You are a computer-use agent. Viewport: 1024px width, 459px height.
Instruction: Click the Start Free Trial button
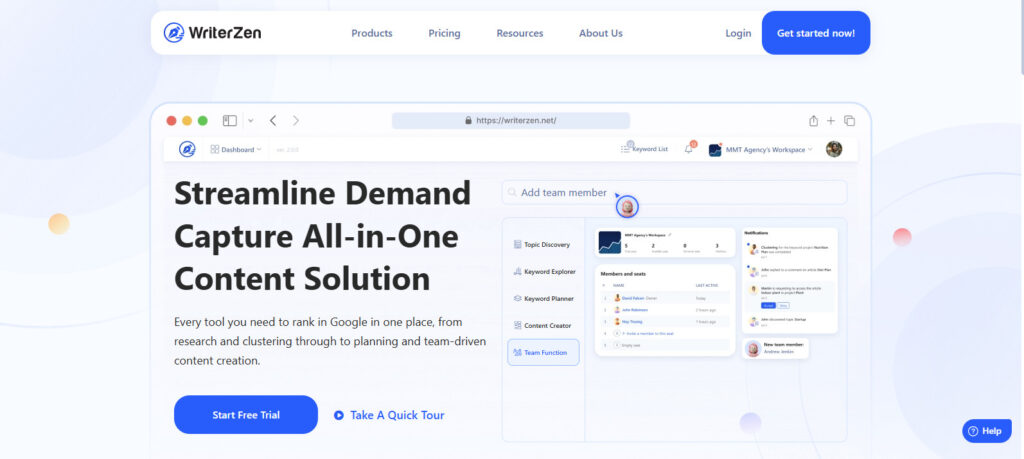(246, 415)
